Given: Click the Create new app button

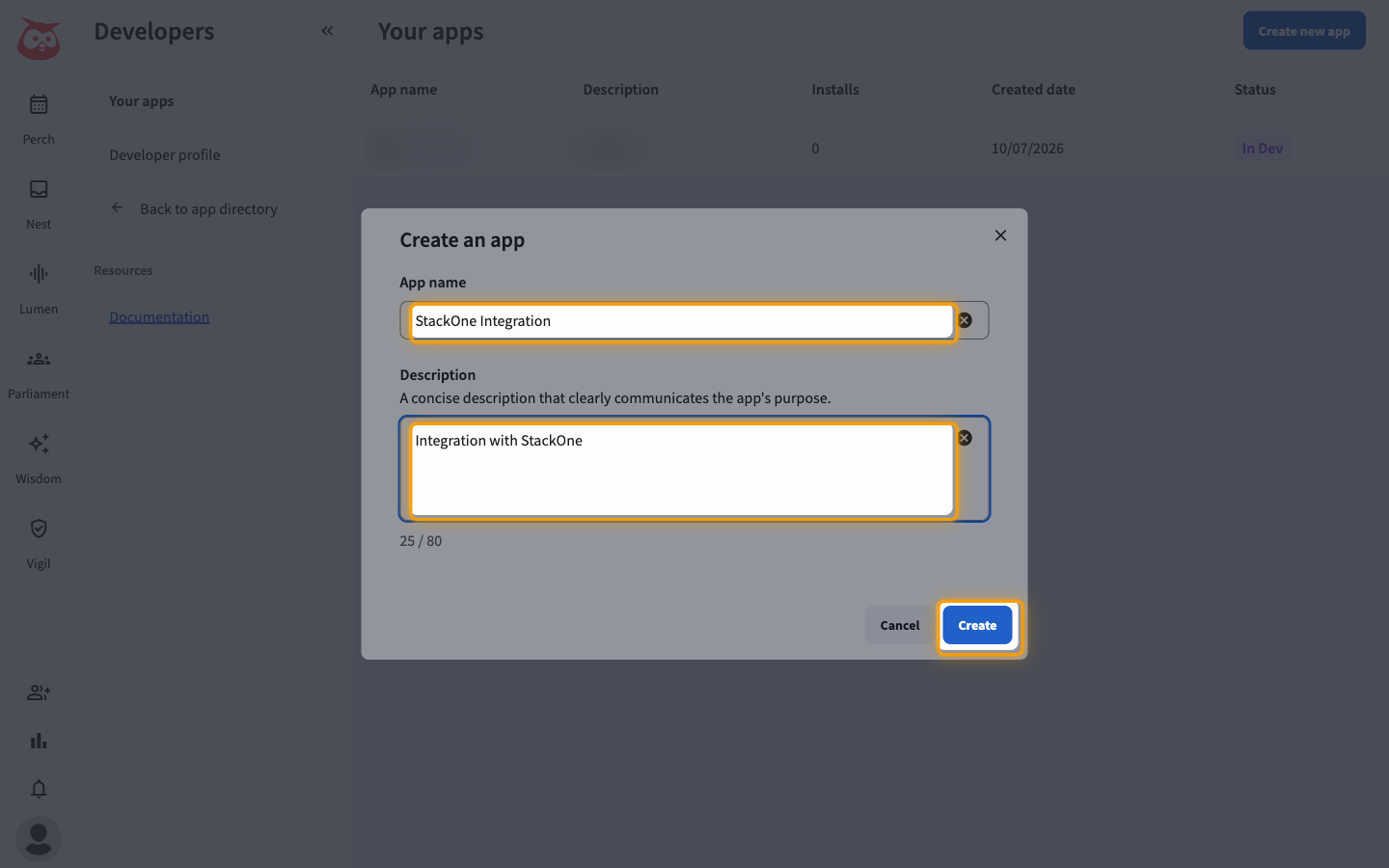Looking at the screenshot, I should [x=1304, y=31].
